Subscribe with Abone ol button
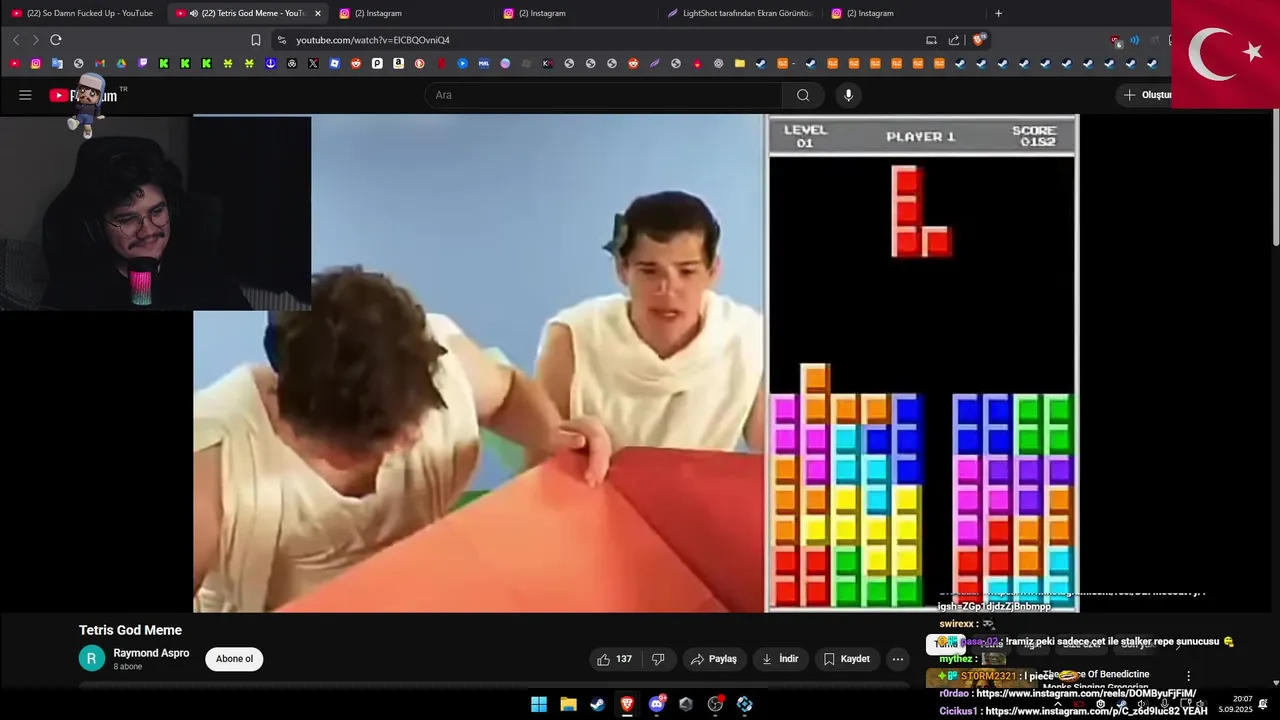The image size is (1280, 720). pyautogui.click(x=234, y=659)
